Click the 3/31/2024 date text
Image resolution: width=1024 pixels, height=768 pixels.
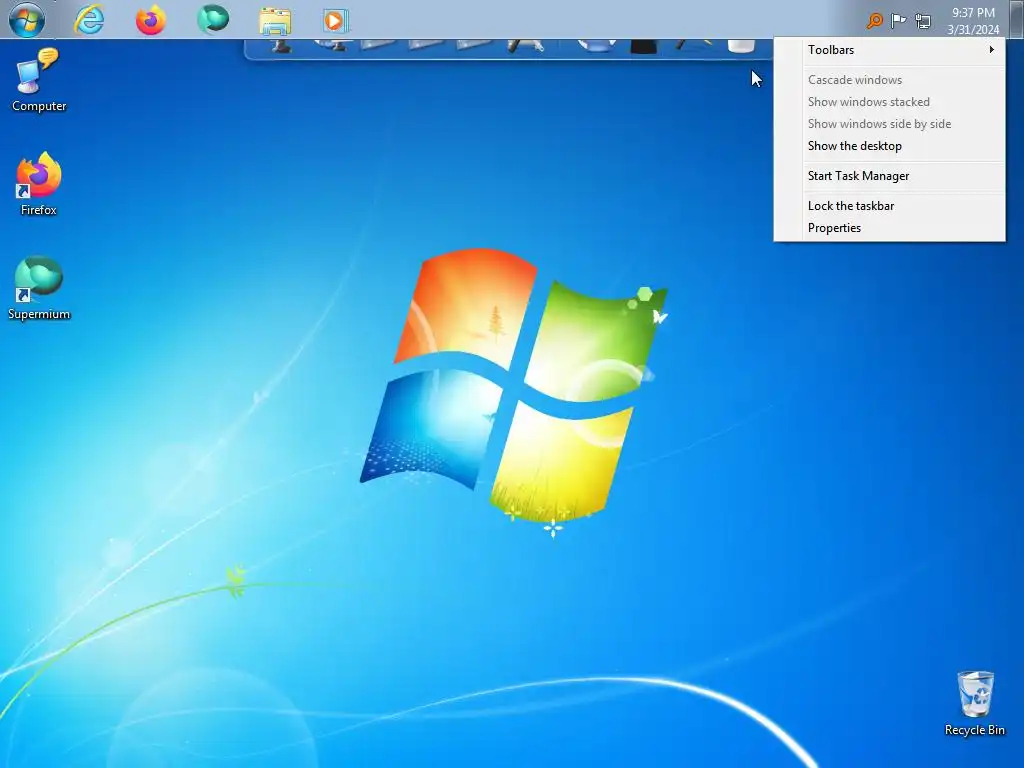pos(973,29)
